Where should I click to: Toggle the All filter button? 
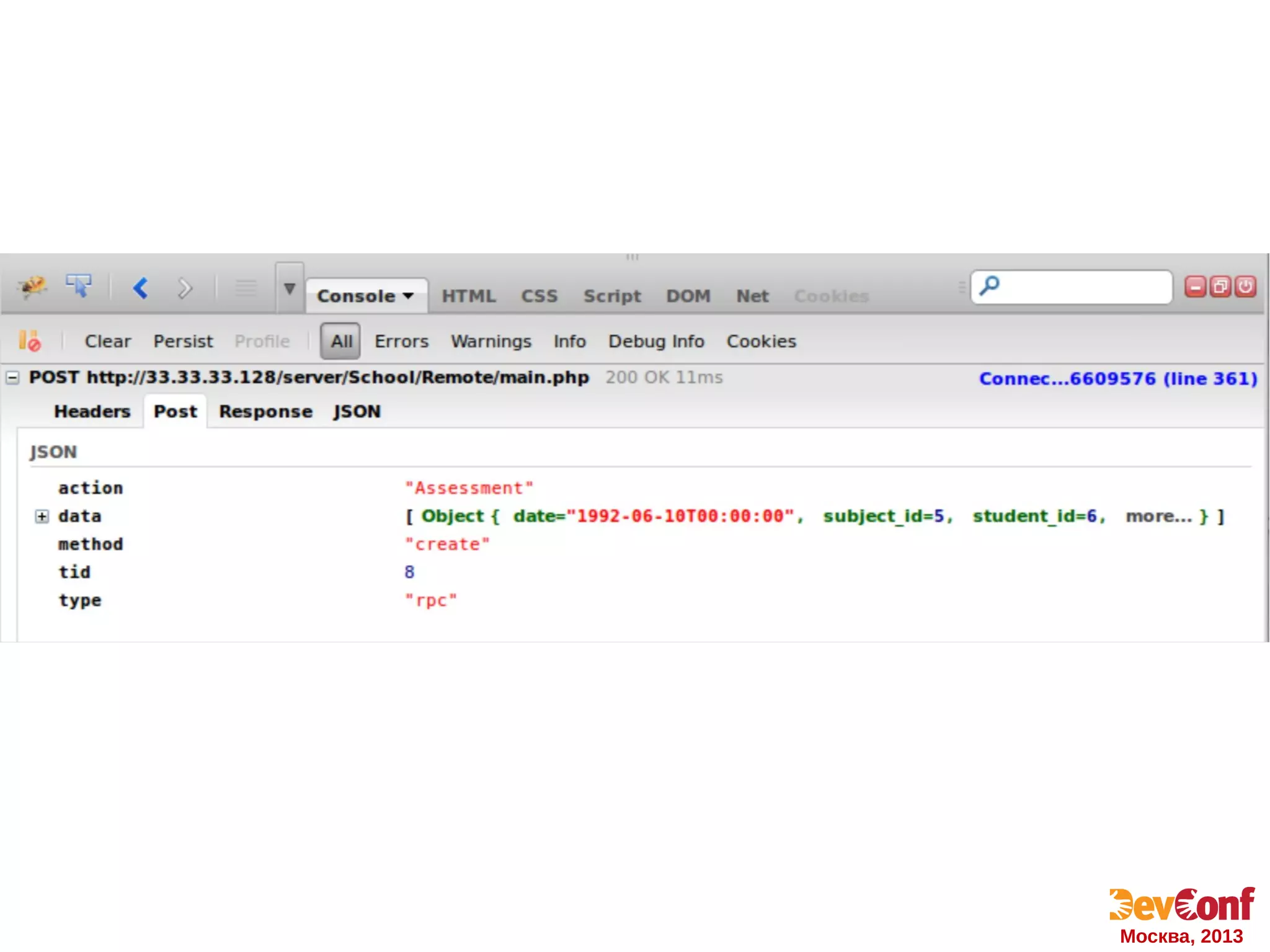point(340,341)
